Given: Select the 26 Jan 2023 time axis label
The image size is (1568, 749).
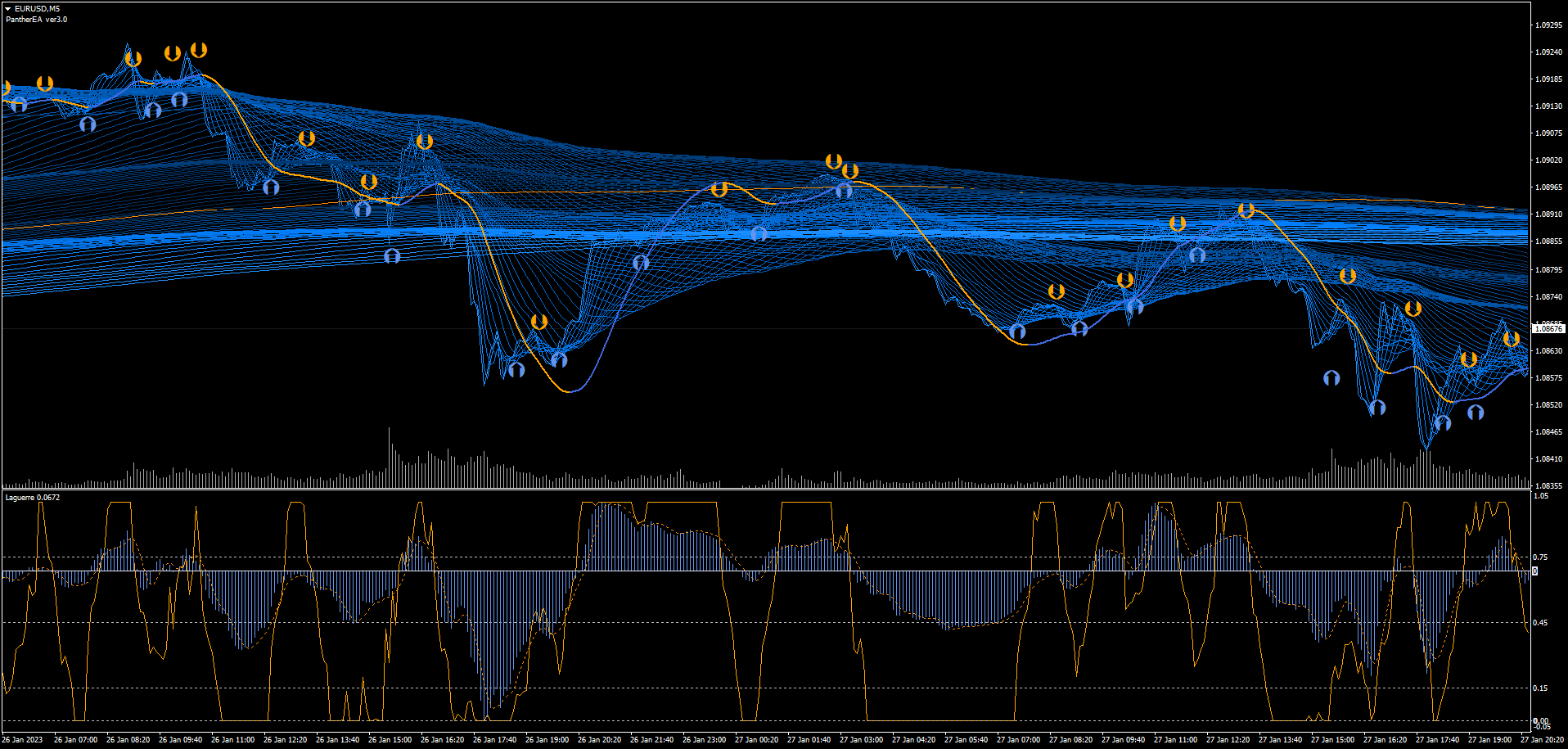Looking at the screenshot, I should 23,740.
